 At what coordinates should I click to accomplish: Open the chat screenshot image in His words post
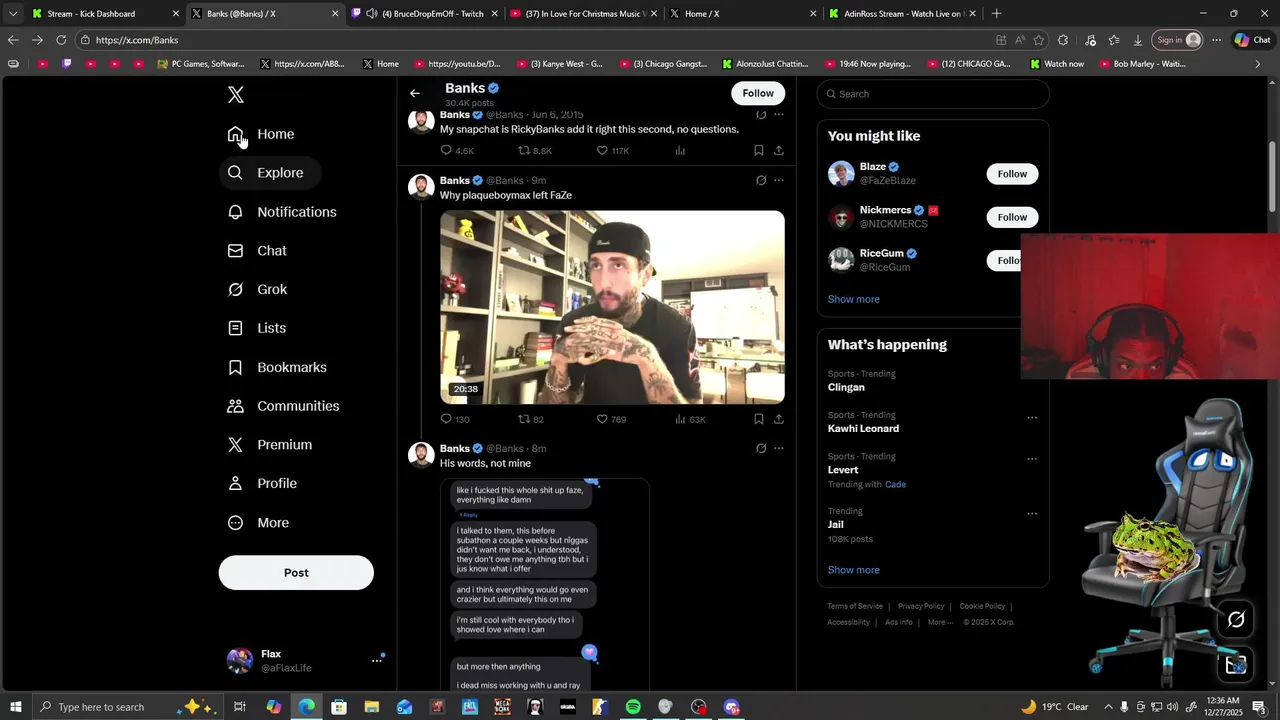545,585
